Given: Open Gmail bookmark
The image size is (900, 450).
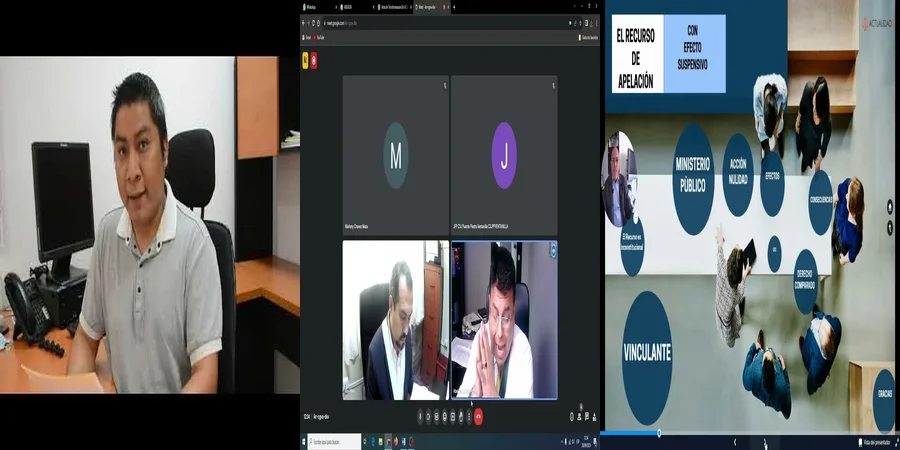Looking at the screenshot, I should [306, 37].
